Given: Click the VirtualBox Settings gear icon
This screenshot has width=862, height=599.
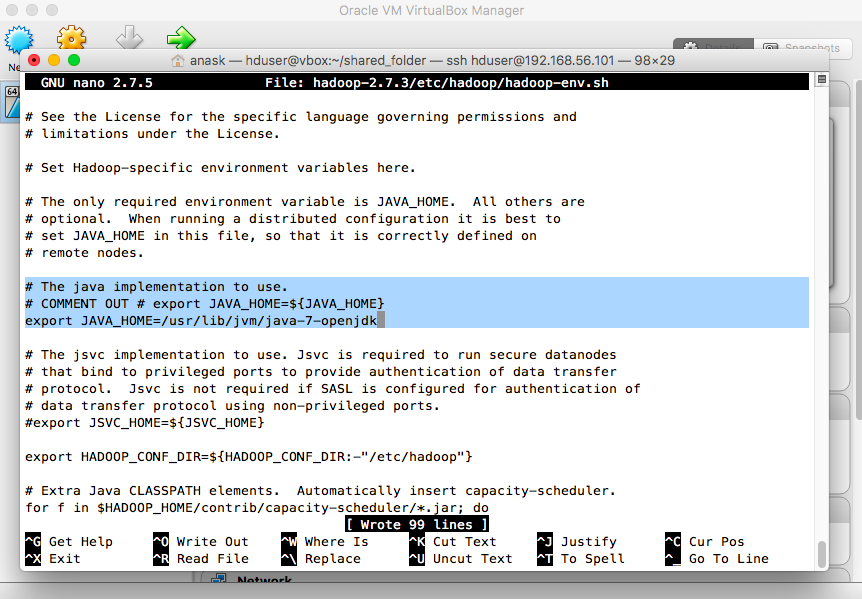Looking at the screenshot, I should pyautogui.click(x=72, y=38).
